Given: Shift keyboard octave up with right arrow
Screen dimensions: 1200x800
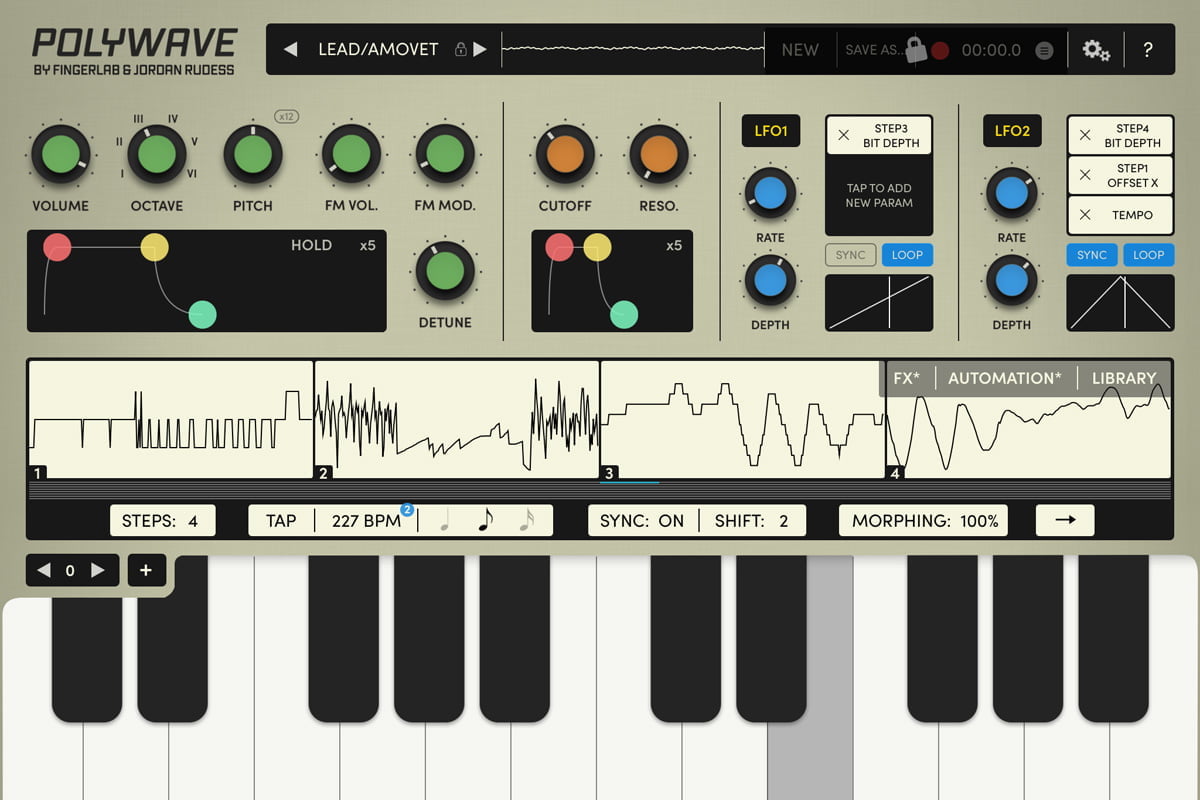Looking at the screenshot, I should point(97,570).
